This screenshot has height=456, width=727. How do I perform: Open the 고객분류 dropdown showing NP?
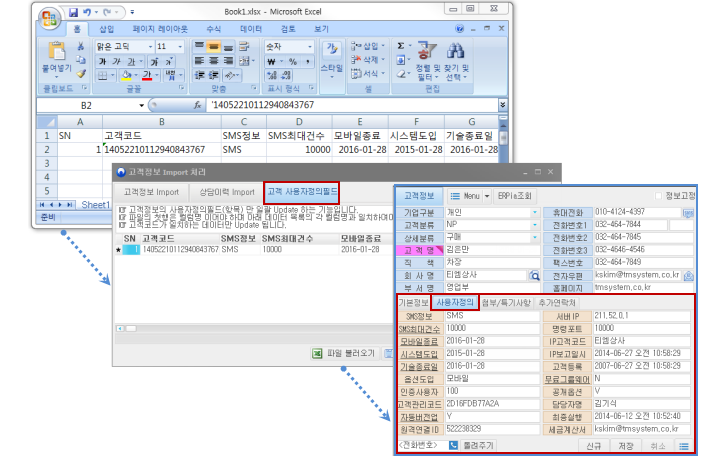point(535,225)
